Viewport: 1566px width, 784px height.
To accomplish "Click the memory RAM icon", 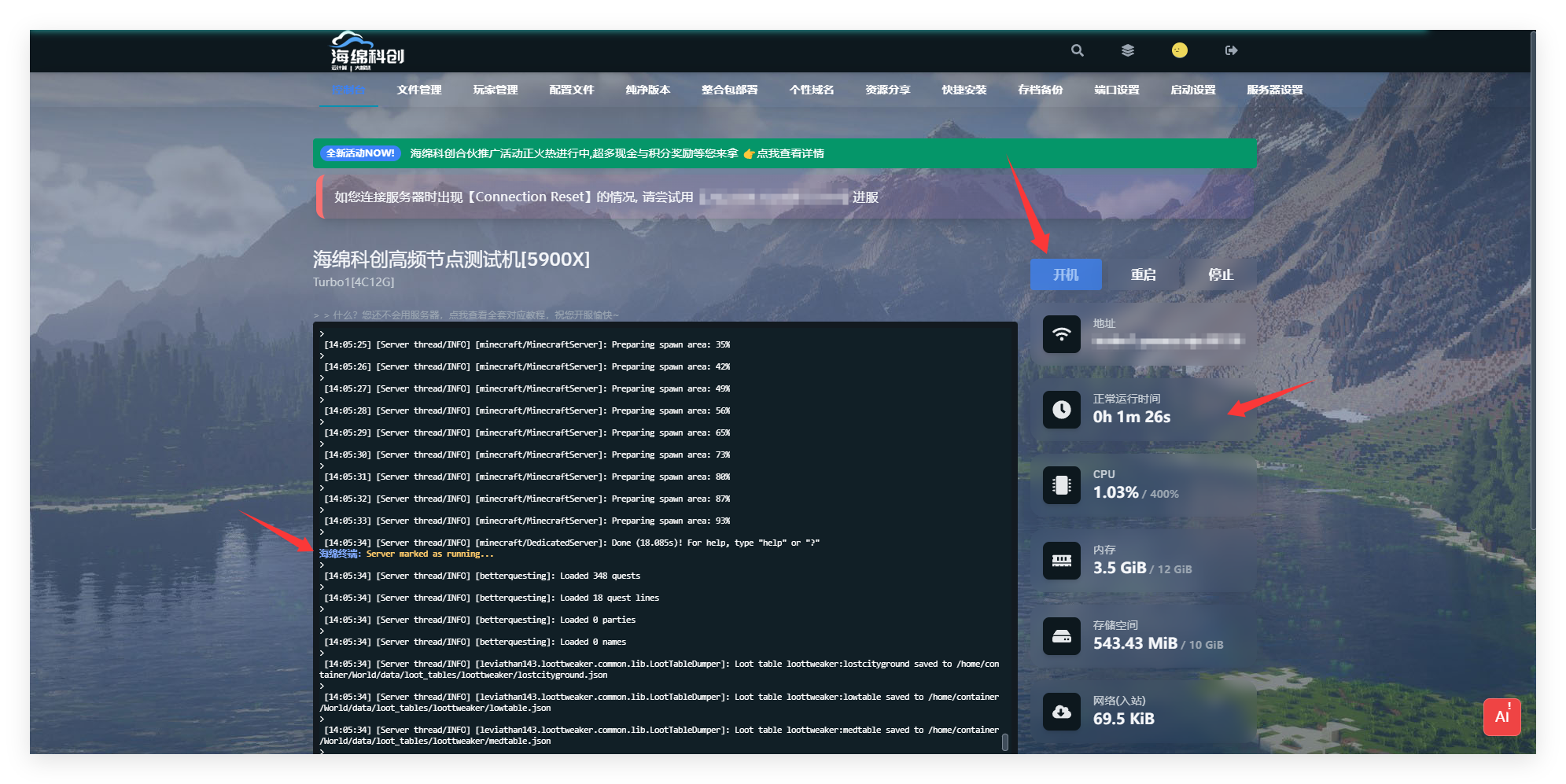I will (x=1061, y=561).
